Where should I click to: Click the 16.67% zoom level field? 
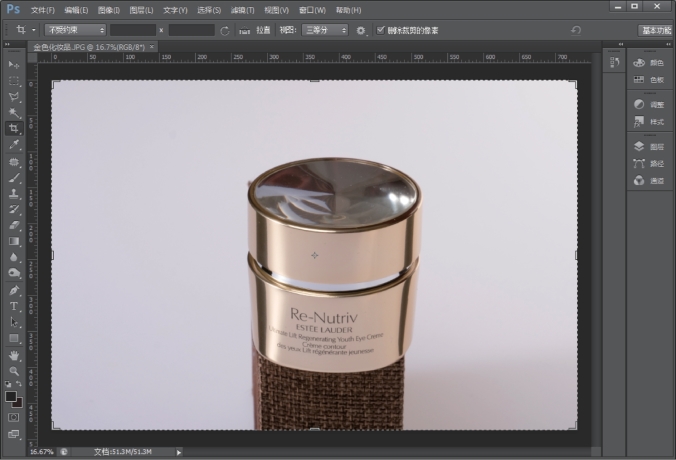point(41,452)
